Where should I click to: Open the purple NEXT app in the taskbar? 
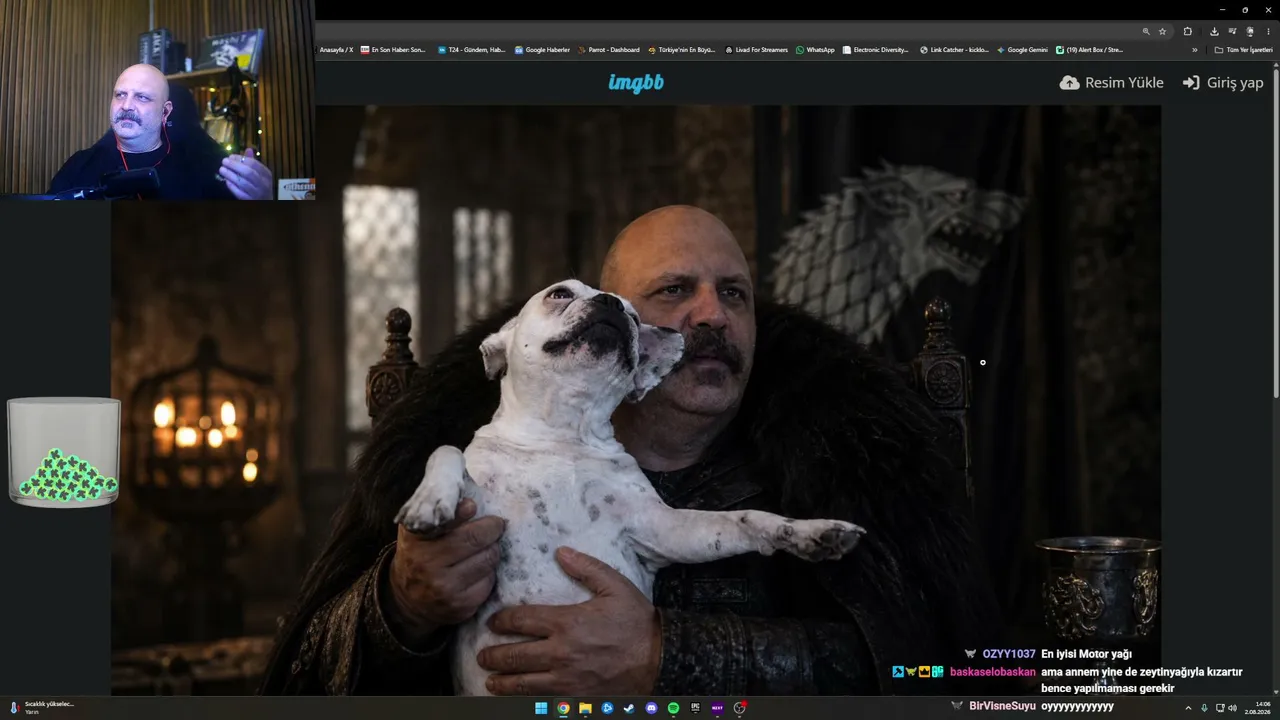point(717,708)
